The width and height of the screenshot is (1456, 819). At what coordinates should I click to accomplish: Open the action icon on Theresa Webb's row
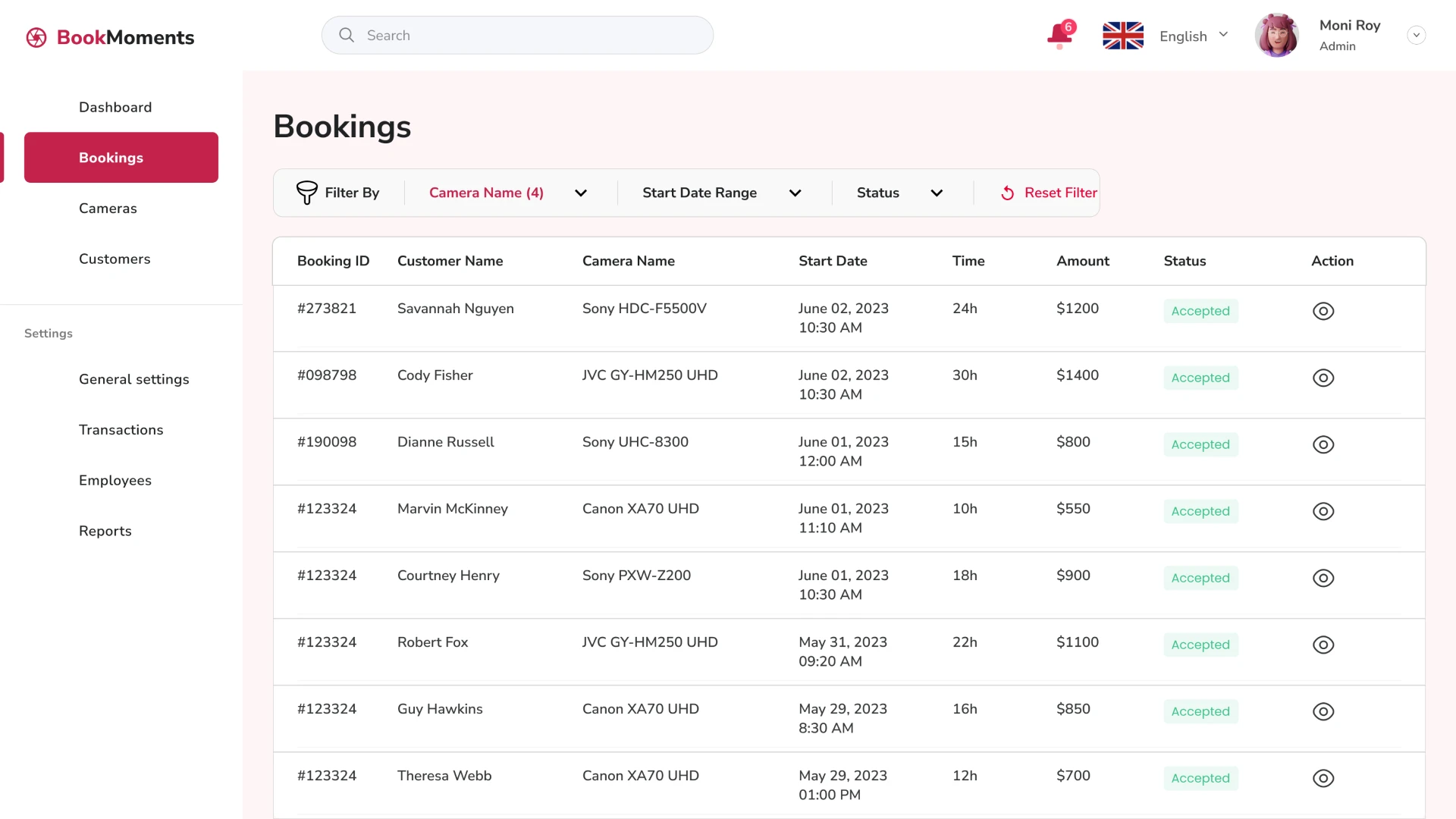1323,778
